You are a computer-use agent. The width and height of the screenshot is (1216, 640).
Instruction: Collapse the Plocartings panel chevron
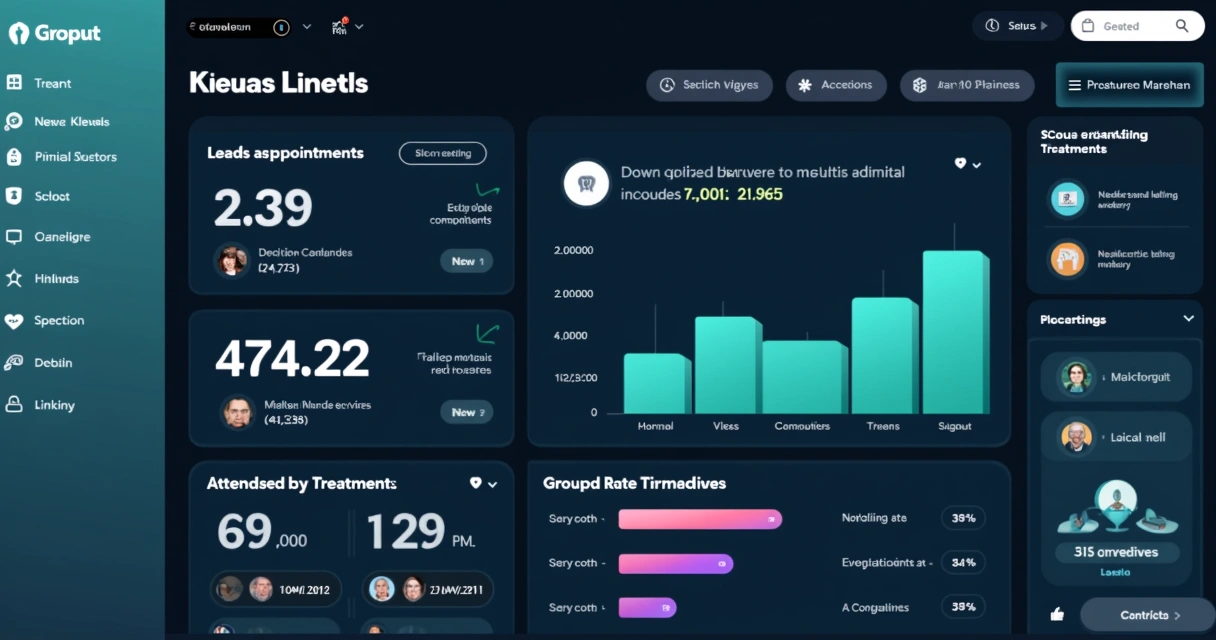(1188, 319)
